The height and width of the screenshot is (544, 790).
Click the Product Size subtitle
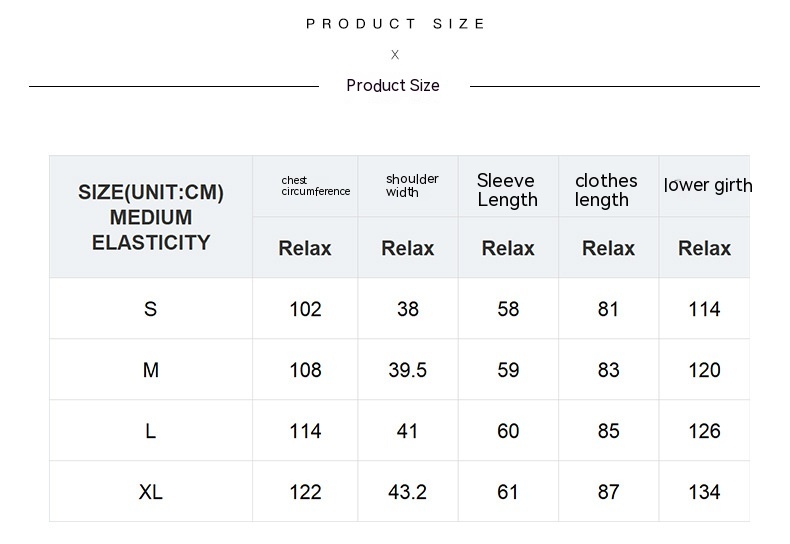pos(393,86)
